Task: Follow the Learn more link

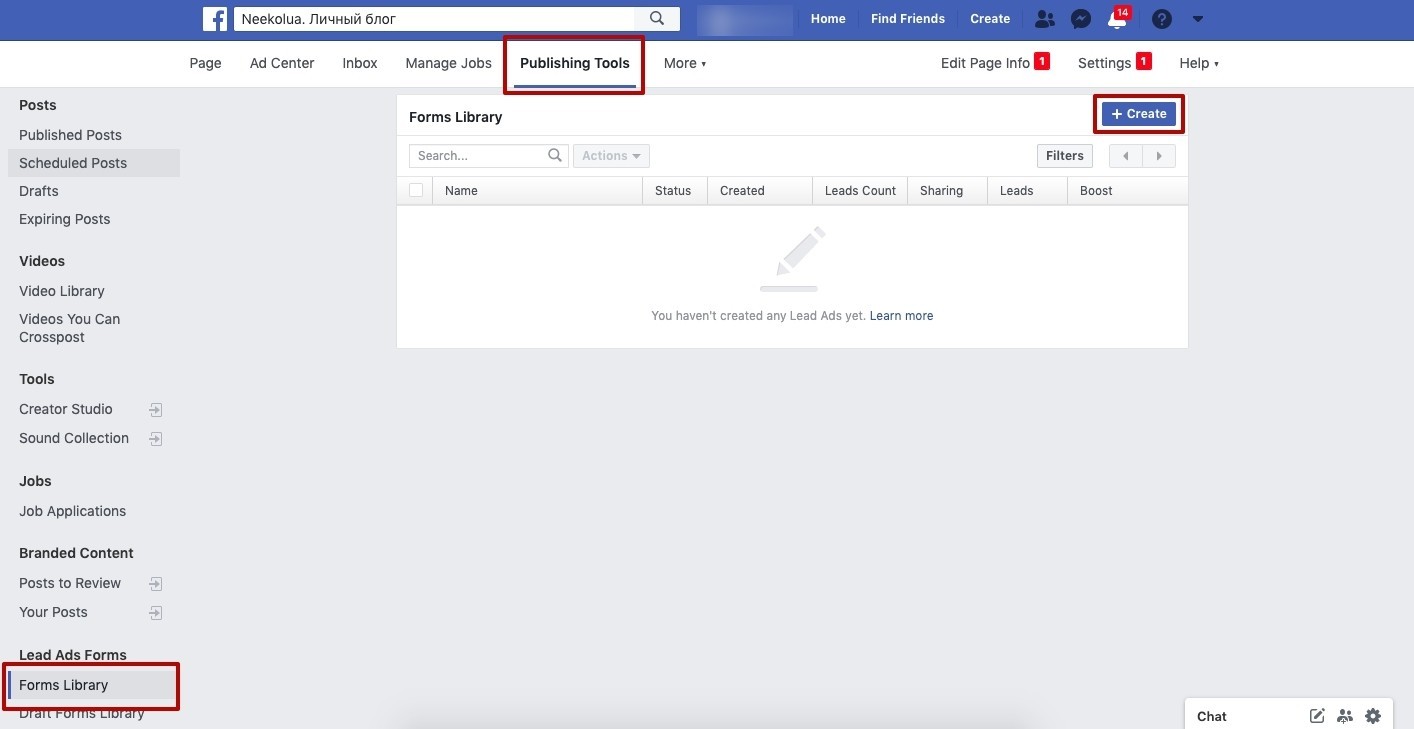Action: tap(901, 316)
